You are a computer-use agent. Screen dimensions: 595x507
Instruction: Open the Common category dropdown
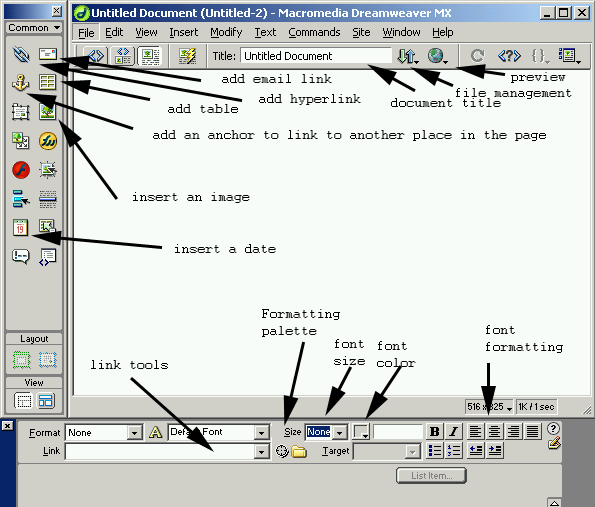(x=34, y=28)
